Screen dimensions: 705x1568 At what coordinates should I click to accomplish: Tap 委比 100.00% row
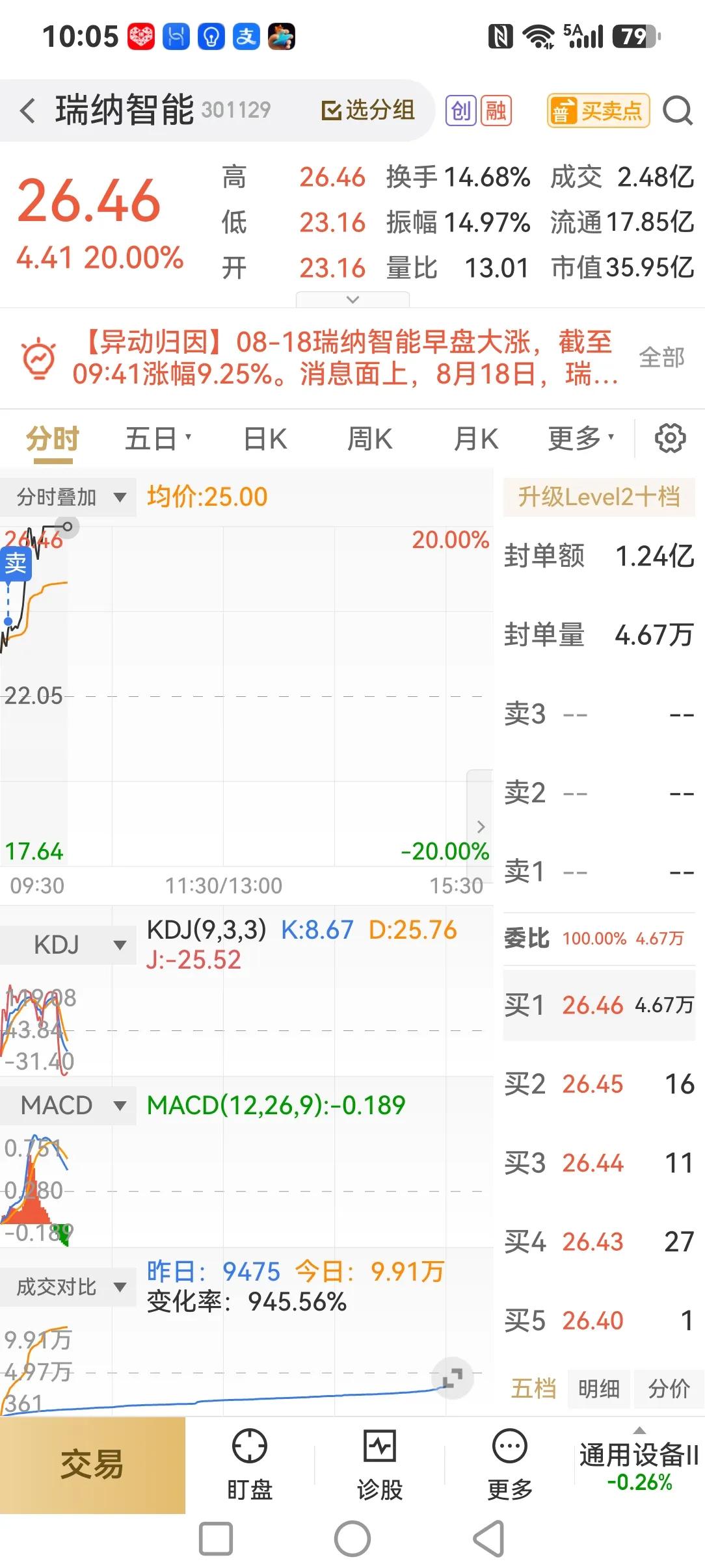(x=599, y=939)
